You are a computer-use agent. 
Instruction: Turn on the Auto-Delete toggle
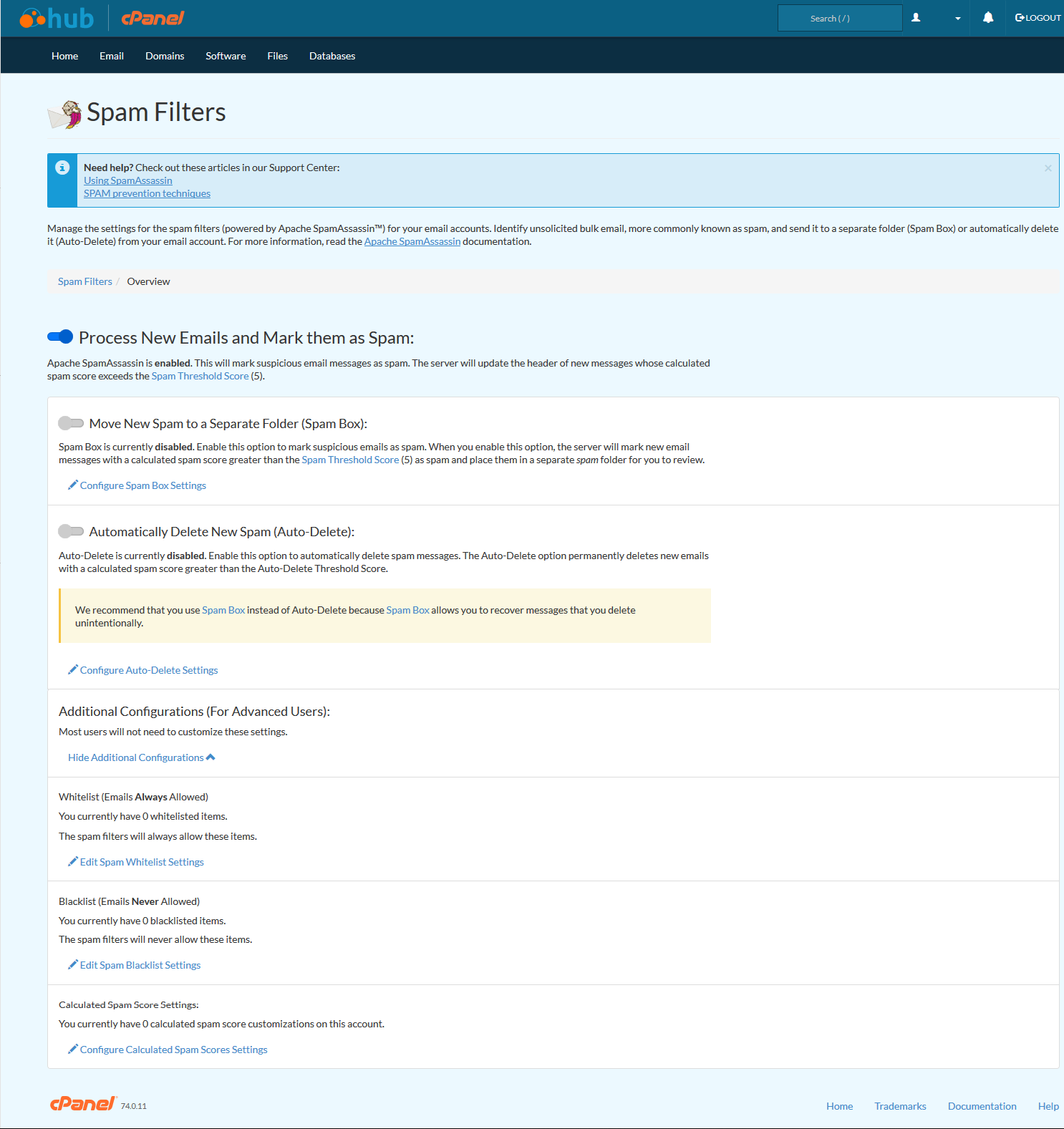click(x=71, y=531)
